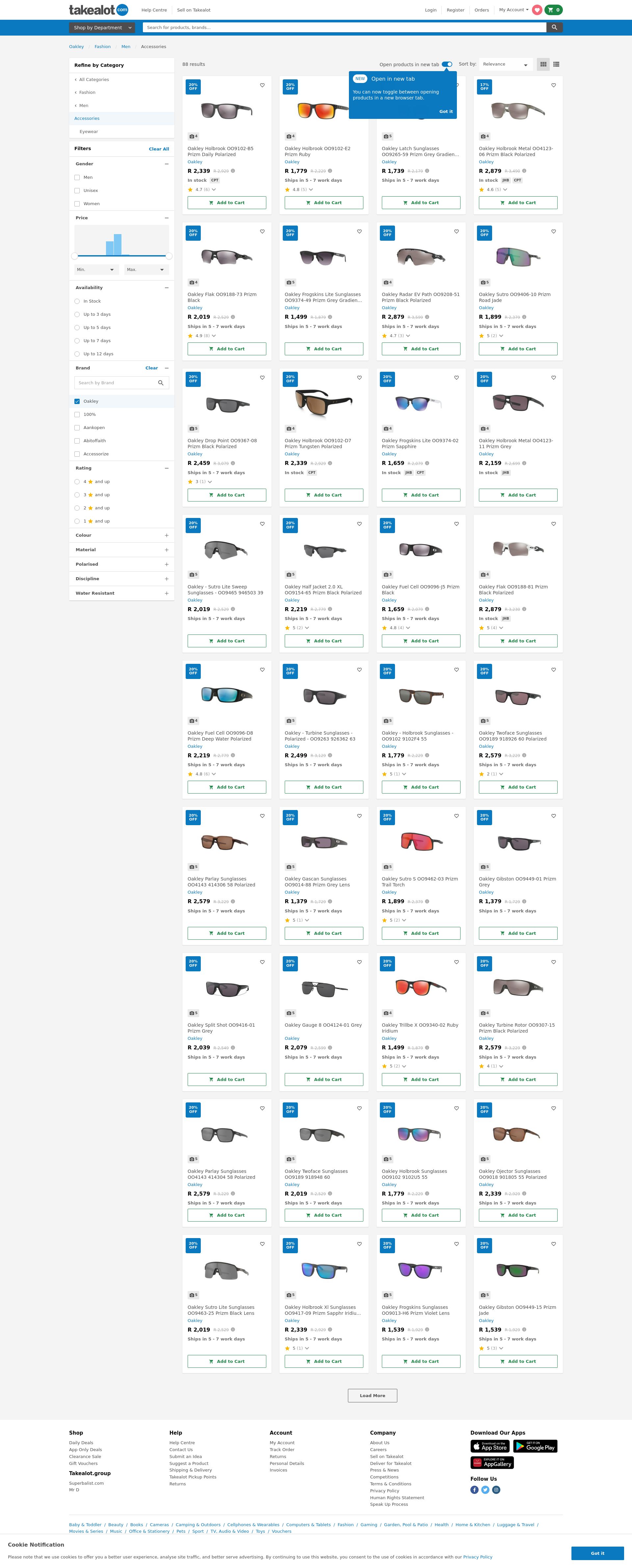Screen dimensions: 632x1568
Task: Uncheck the Oakley brand filter
Action: tap(77, 402)
